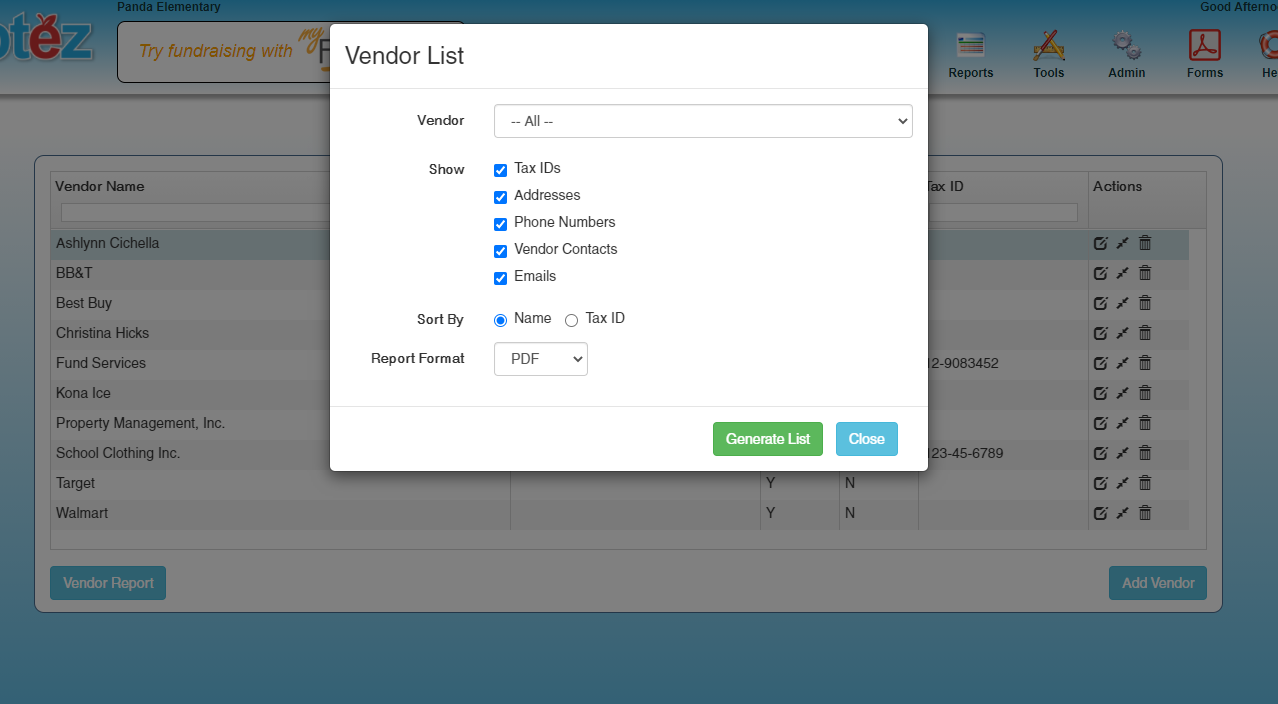Click the Vendor Report button
This screenshot has width=1278, height=704.
108,583
